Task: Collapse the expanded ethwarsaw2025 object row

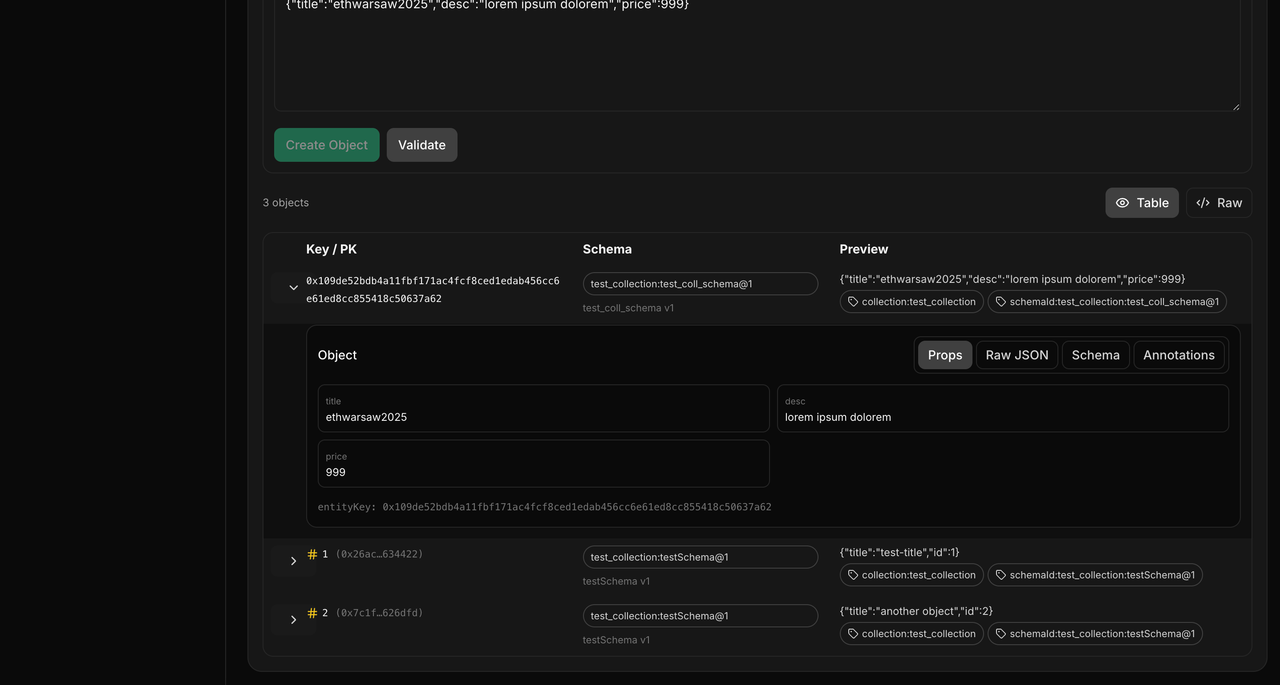Action: point(293,287)
